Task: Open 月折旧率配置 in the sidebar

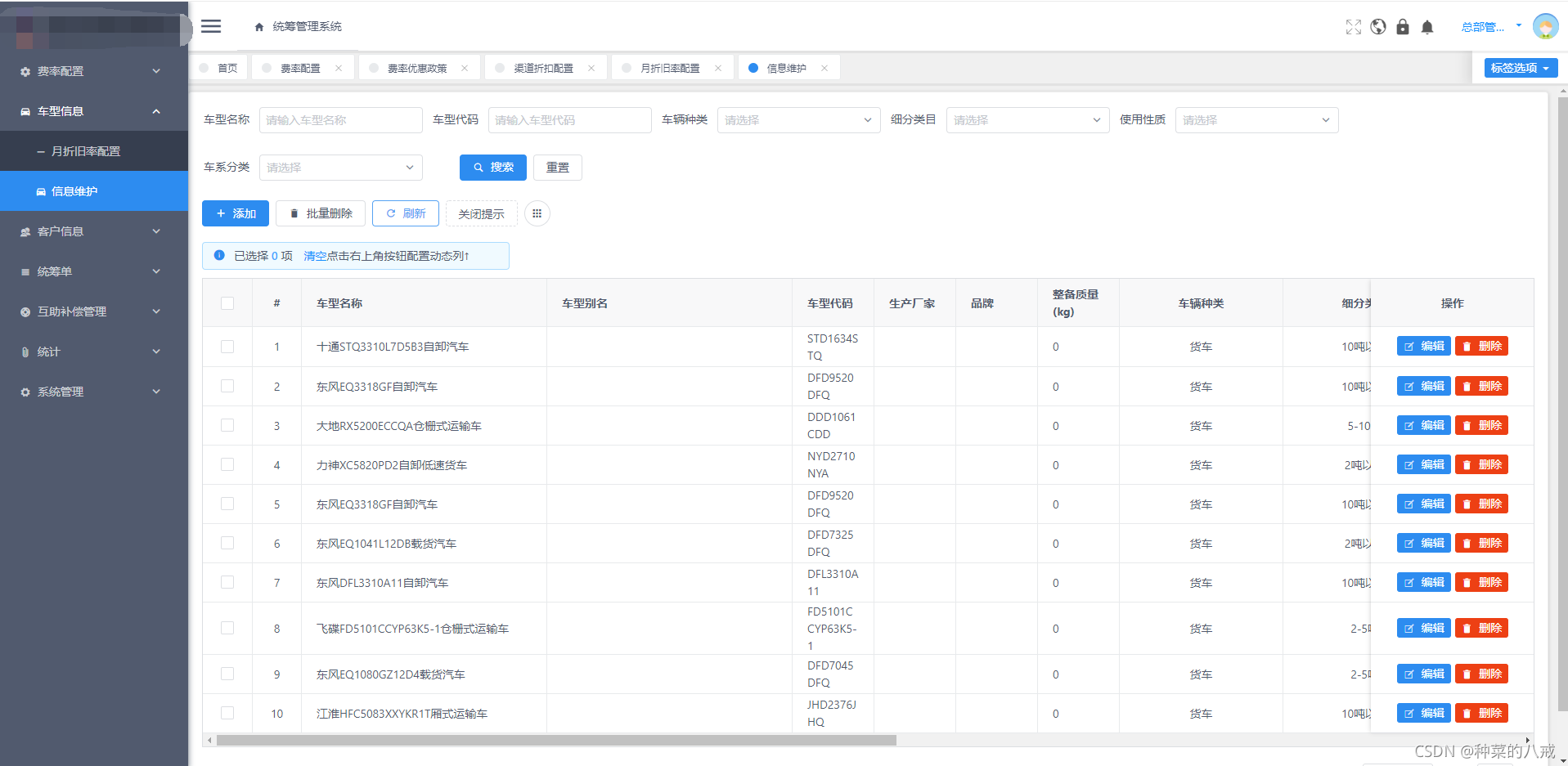Action: click(x=94, y=151)
